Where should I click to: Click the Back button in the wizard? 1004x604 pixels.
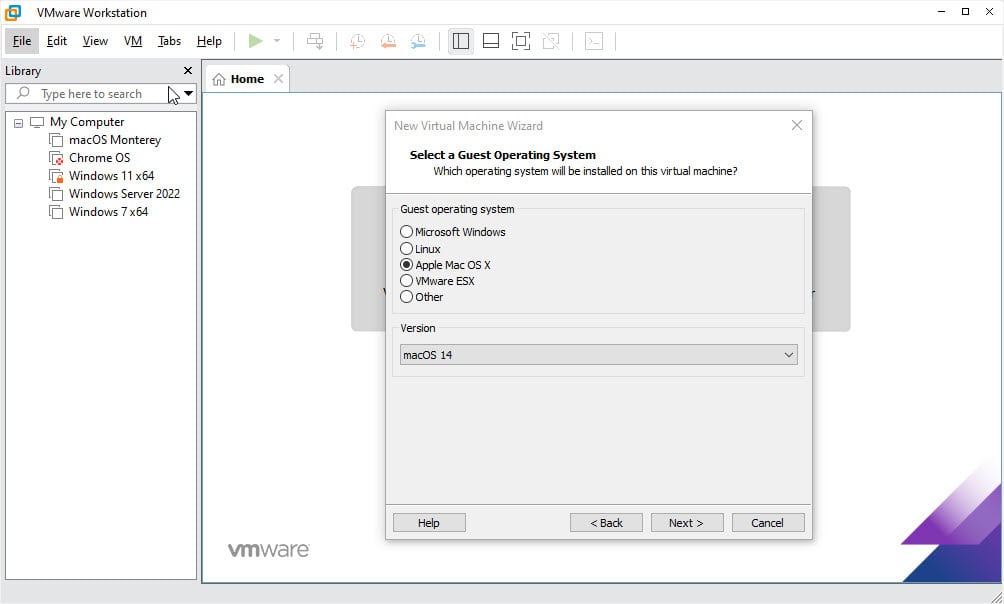tap(606, 523)
